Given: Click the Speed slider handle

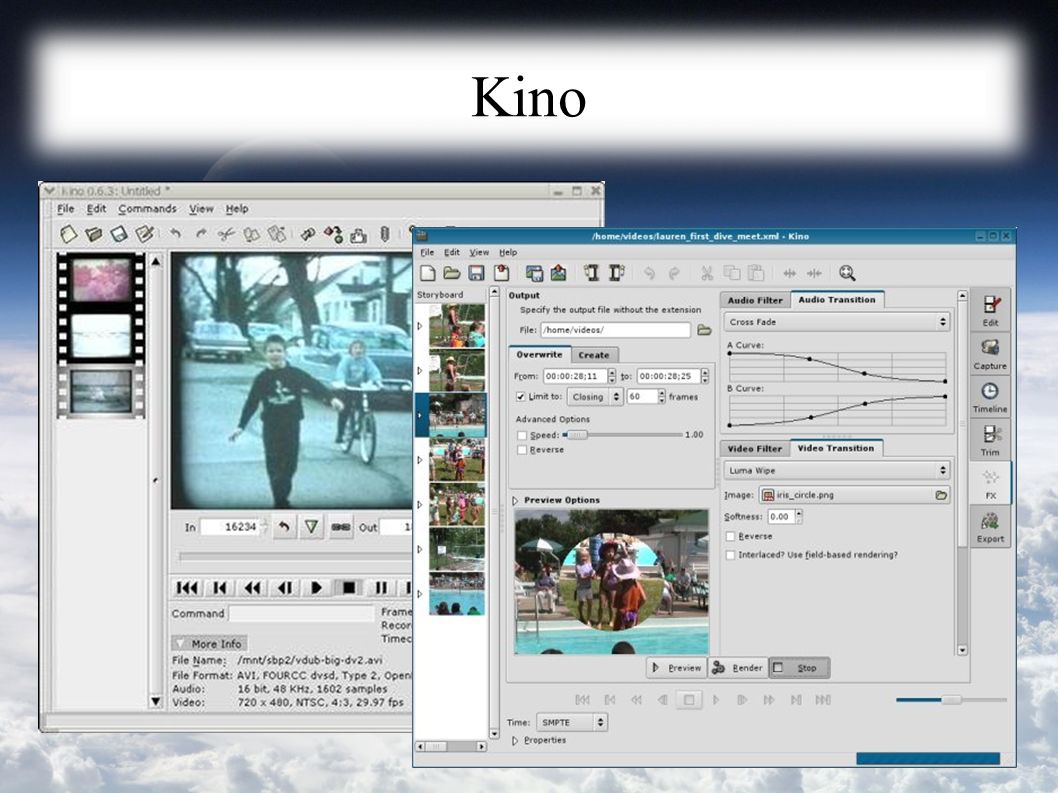Looking at the screenshot, I should pyautogui.click(x=578, y=435).
